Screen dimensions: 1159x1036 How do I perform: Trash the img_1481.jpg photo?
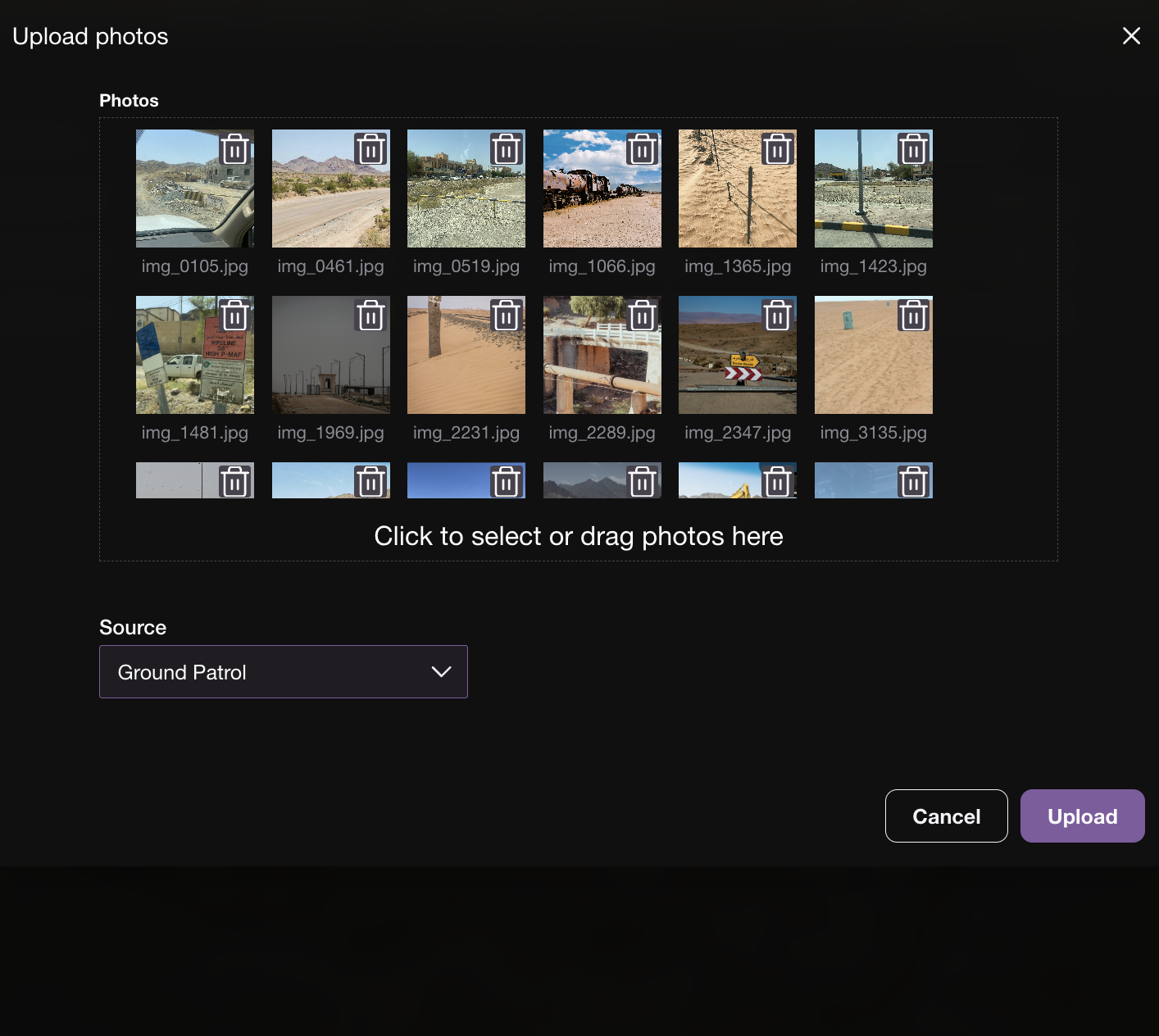pos(234,316)
